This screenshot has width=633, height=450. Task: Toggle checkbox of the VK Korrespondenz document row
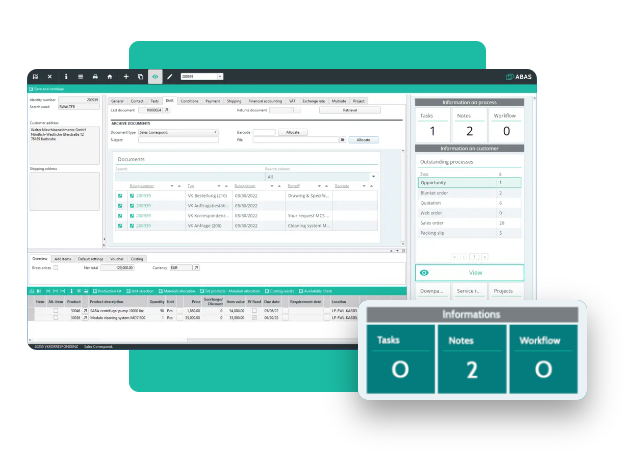(120, 216)
